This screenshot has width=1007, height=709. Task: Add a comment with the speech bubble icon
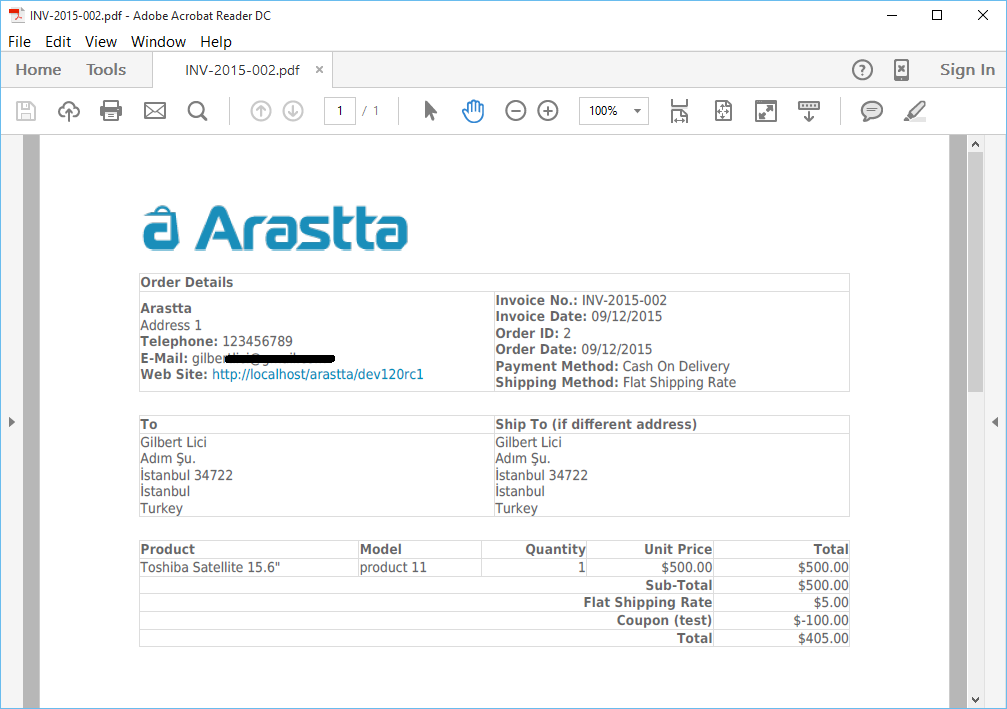pos(871,111)
